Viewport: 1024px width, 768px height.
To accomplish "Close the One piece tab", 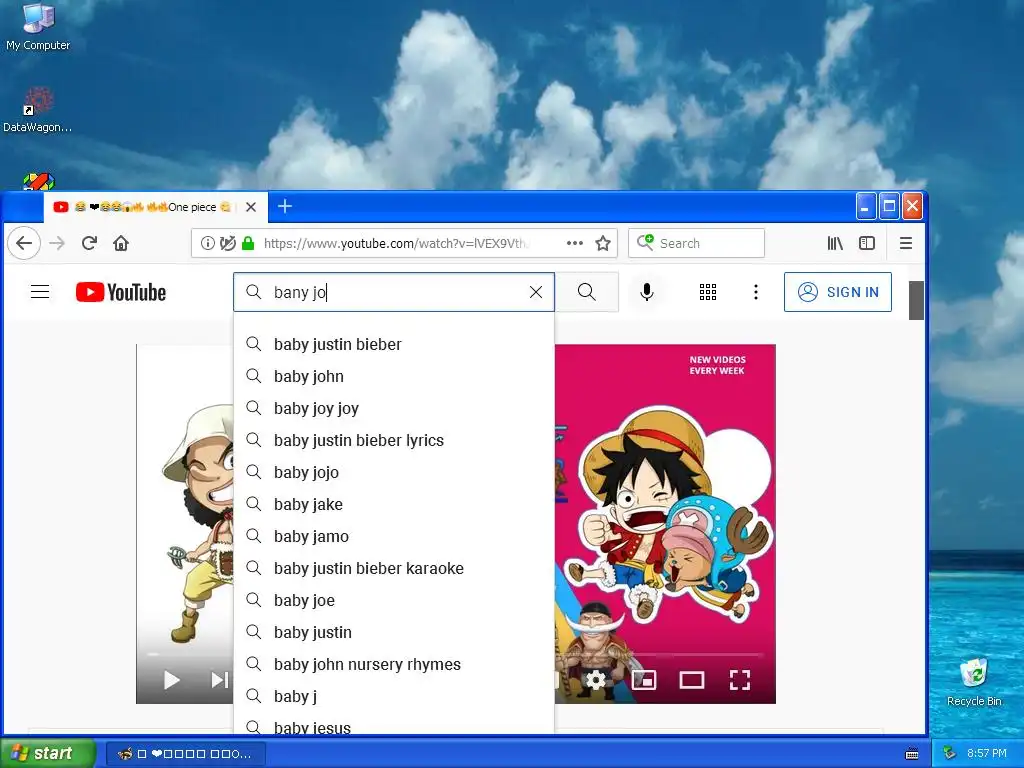I will (x=251, y=207).
